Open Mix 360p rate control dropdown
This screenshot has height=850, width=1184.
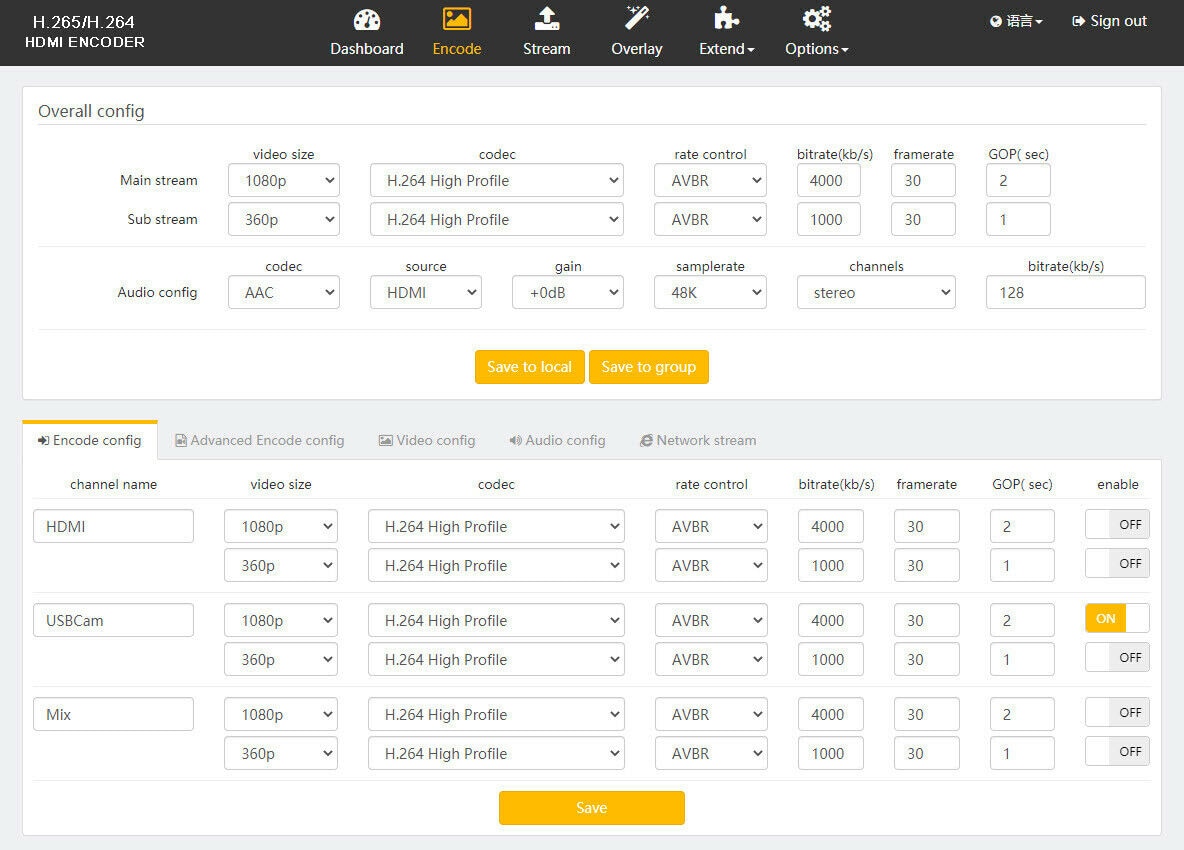point(711,753)
